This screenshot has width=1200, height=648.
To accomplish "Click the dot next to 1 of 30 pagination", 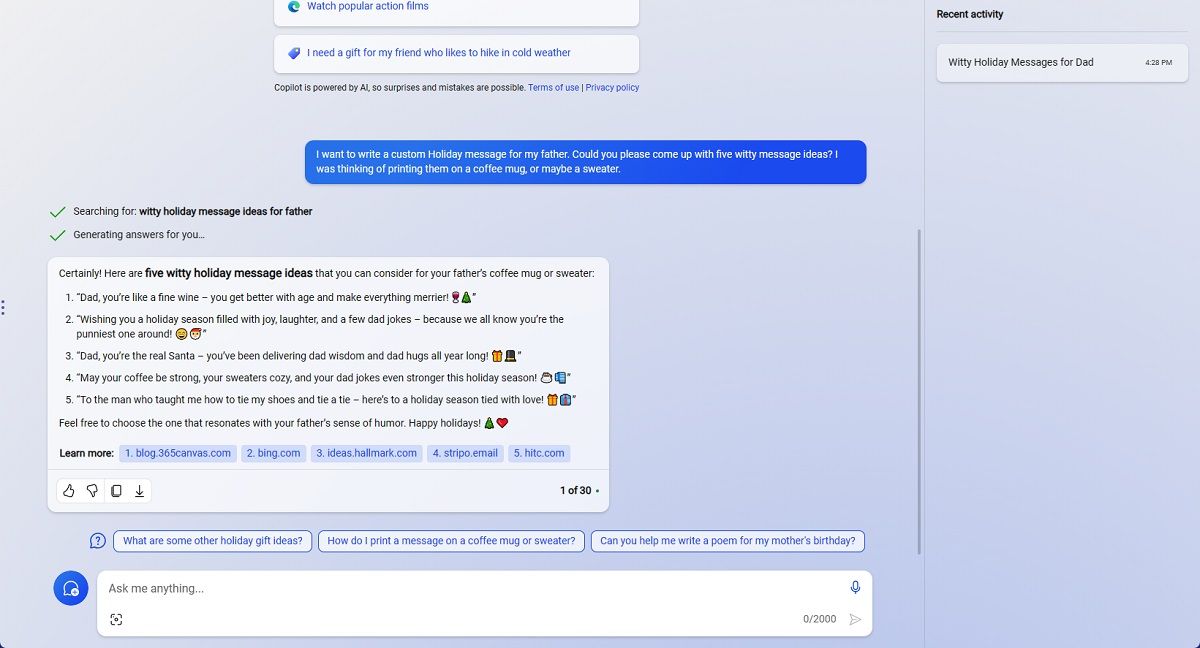I will pyautogui.click(x=598, y=491).
